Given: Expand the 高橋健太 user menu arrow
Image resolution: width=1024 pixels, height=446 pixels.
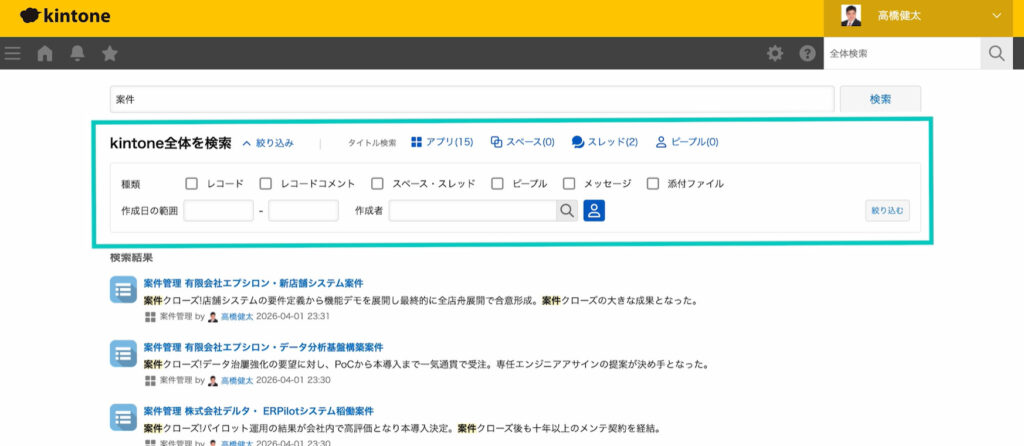Looking at the screenshot, I should (997, 16).
